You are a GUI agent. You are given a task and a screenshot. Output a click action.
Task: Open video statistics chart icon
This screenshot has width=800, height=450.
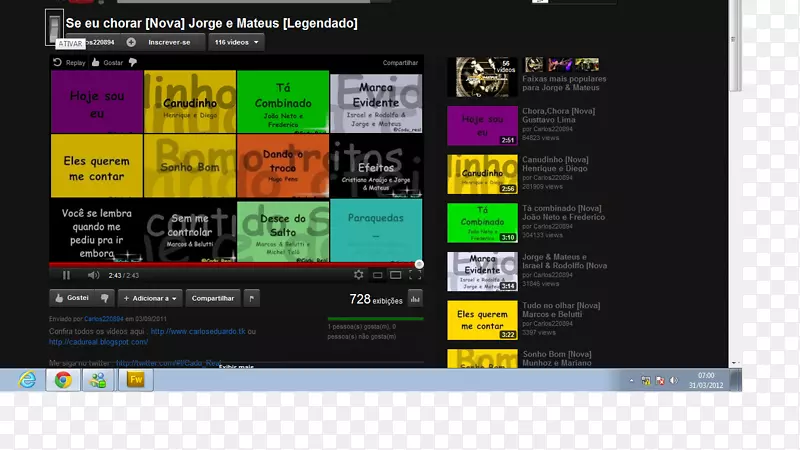click(x=415, y=298)
